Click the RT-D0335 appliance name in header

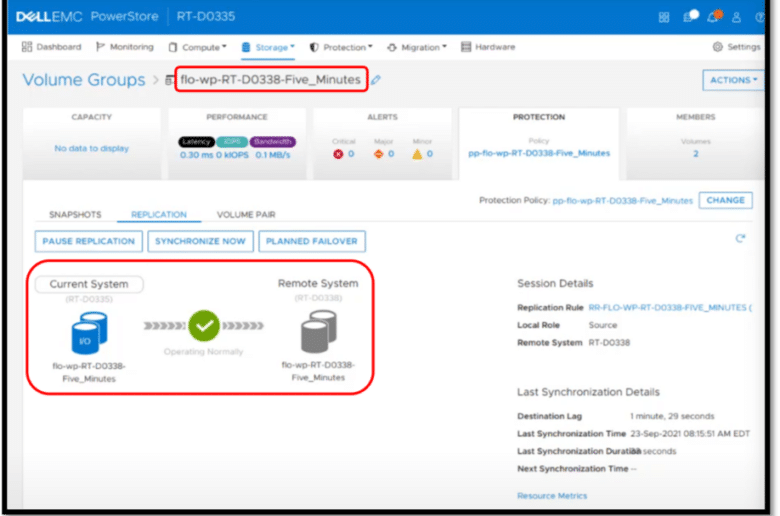pos(206,16)
